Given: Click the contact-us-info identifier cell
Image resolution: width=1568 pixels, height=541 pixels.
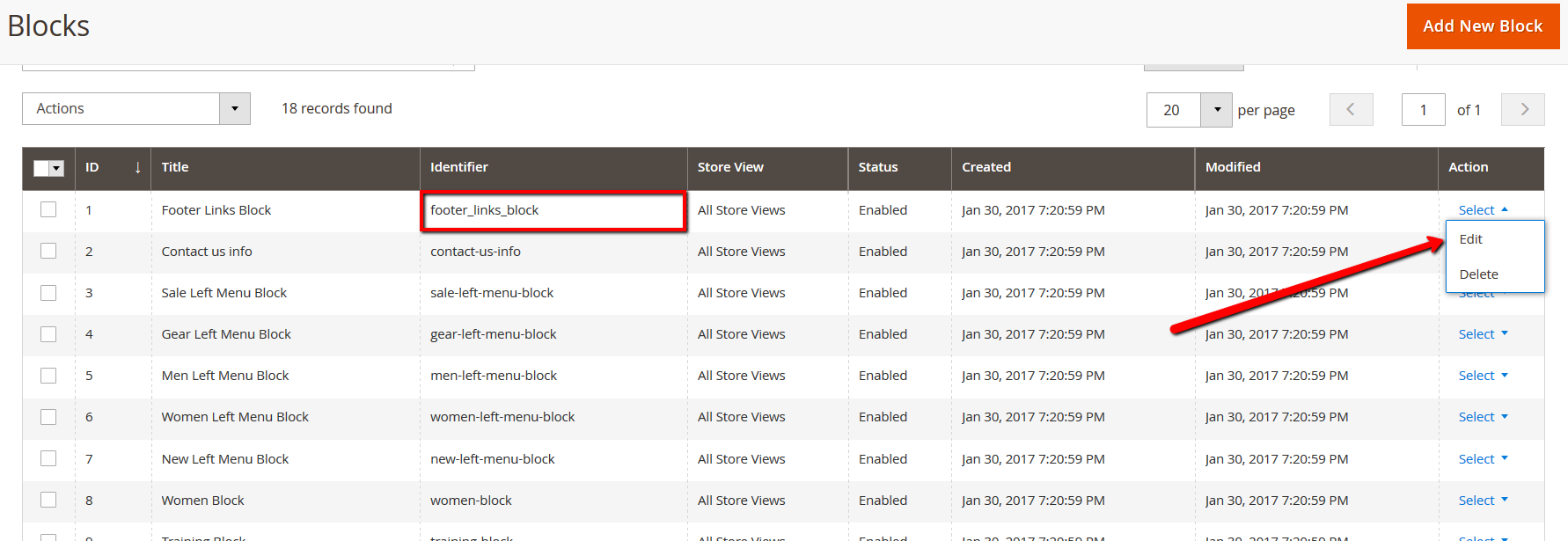Looking at the screenshot, I should pos(553,252).
